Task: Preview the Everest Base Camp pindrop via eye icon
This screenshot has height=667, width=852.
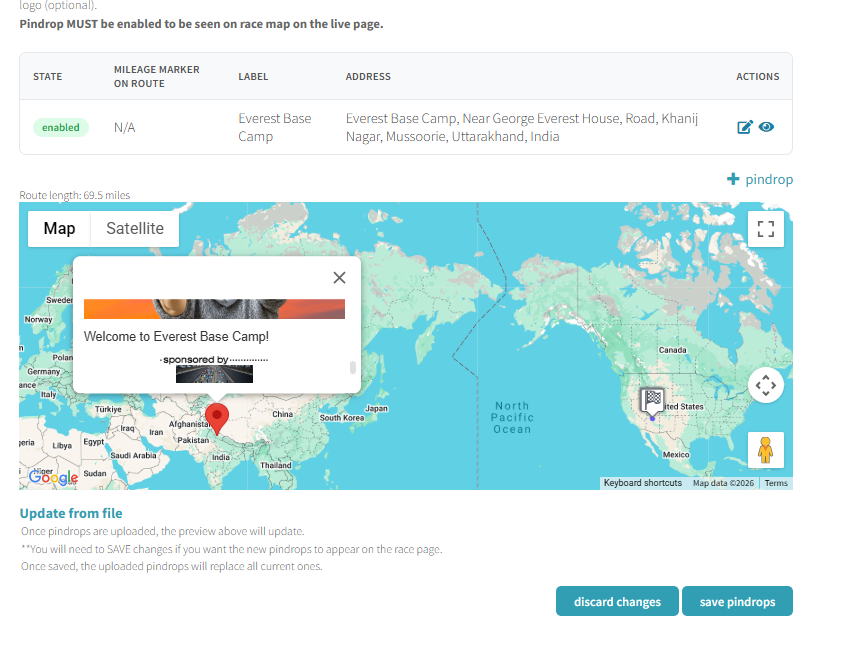Action: [766, 127]
